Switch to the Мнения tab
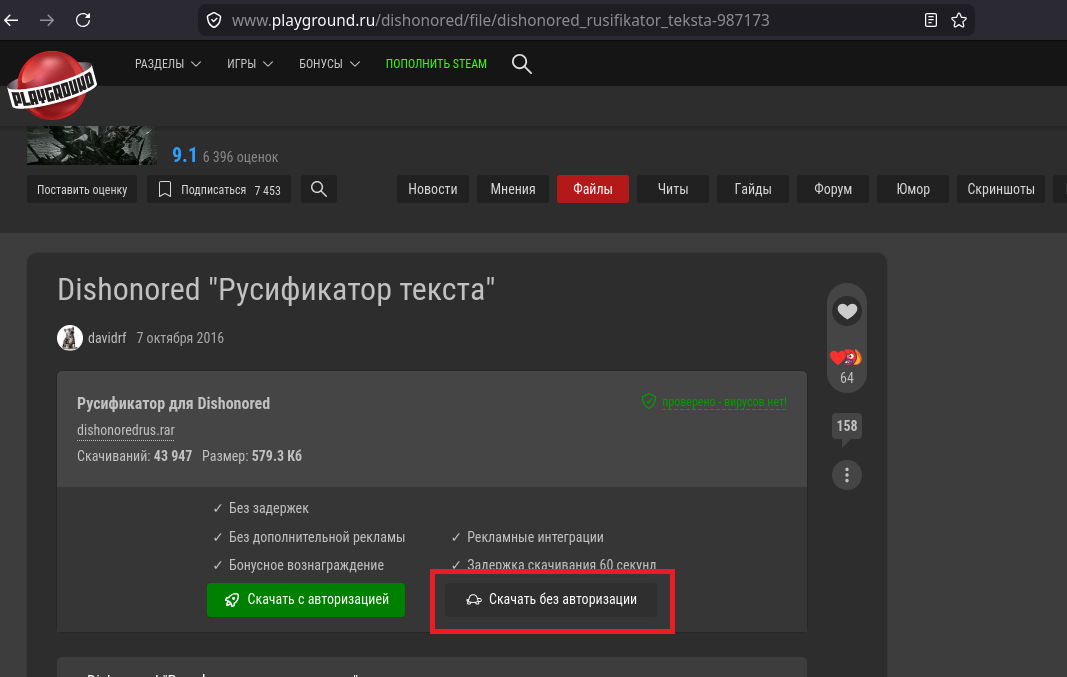The width and height of the screenshot is (1067, 677). pos(513,189)
